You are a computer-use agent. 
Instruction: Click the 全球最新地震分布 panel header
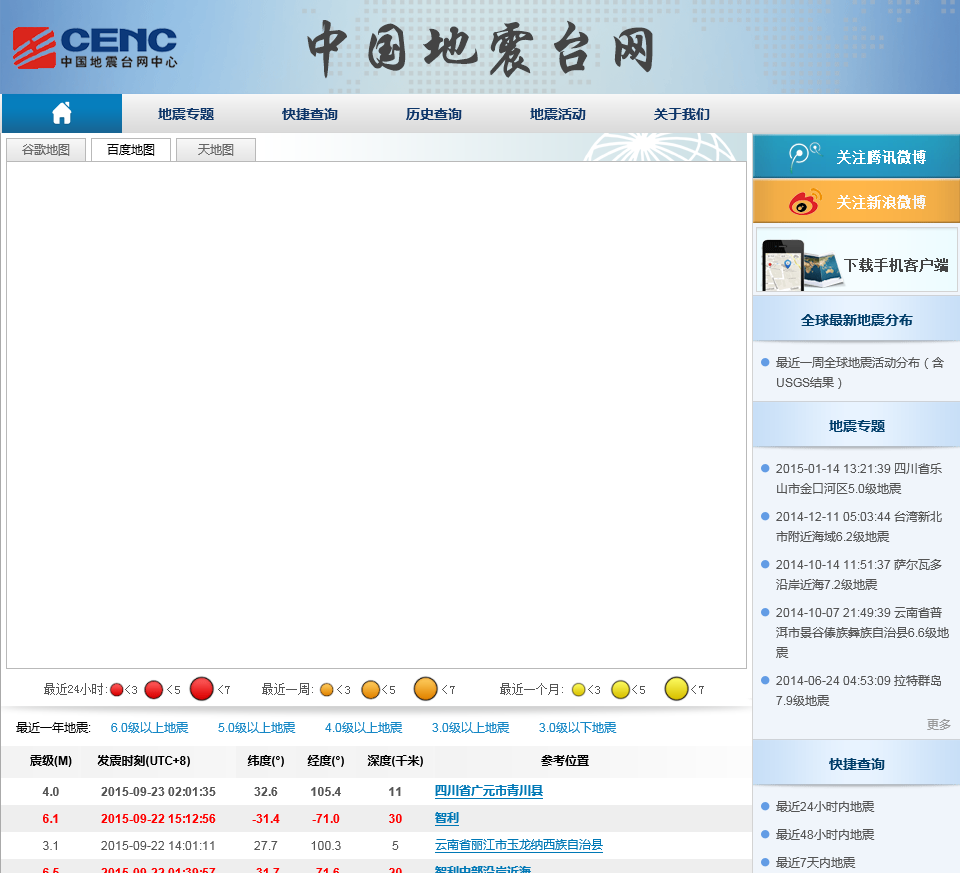[856, 320]
